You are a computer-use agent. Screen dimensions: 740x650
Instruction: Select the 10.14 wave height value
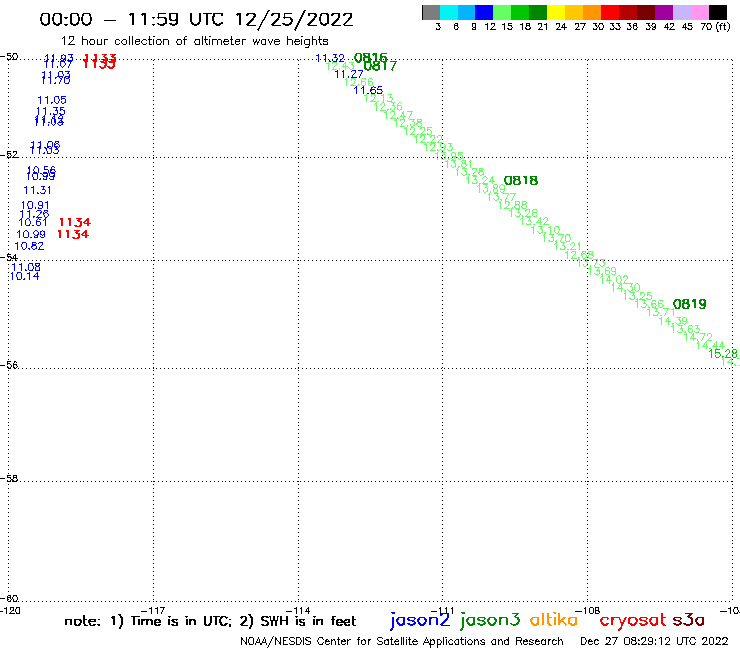[x=25, y=276]
